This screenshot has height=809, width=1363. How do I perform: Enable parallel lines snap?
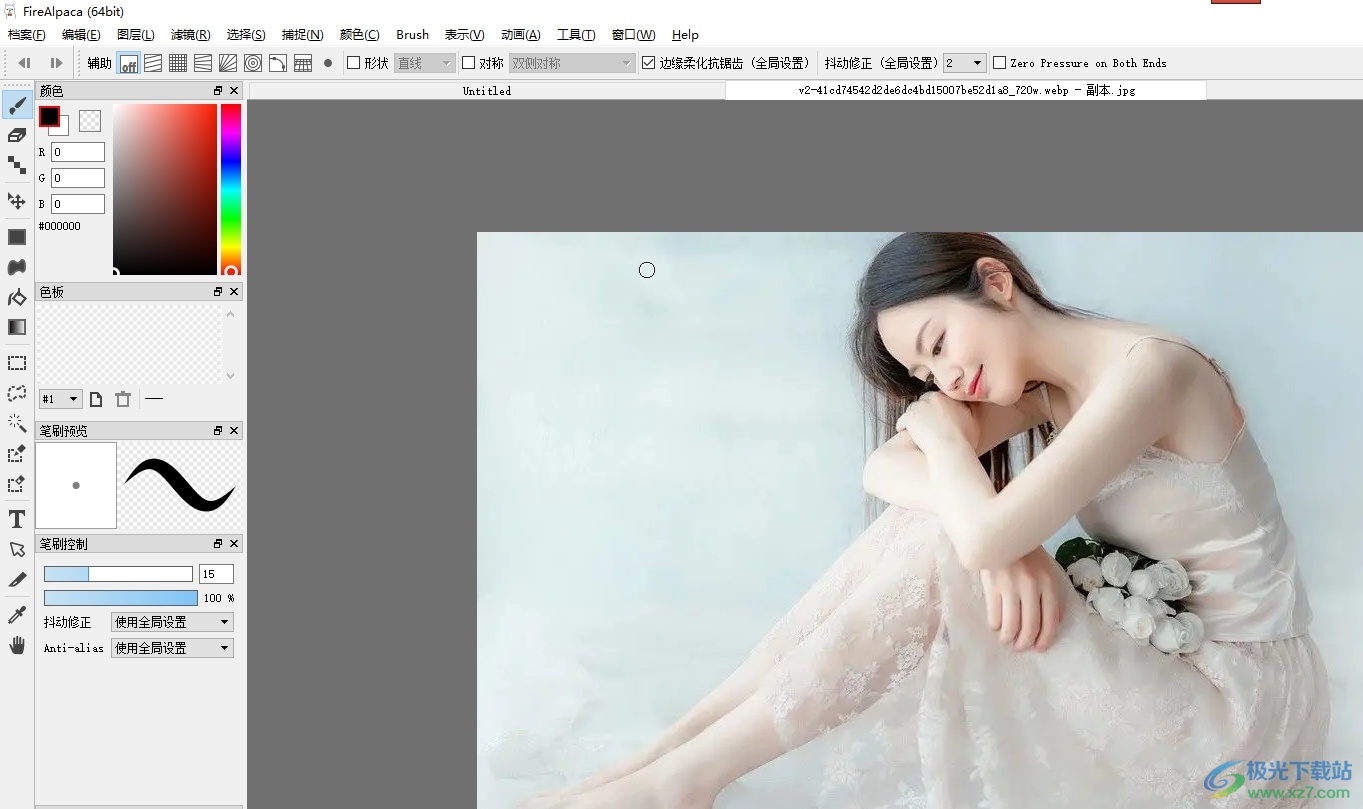tap(153, 63)
